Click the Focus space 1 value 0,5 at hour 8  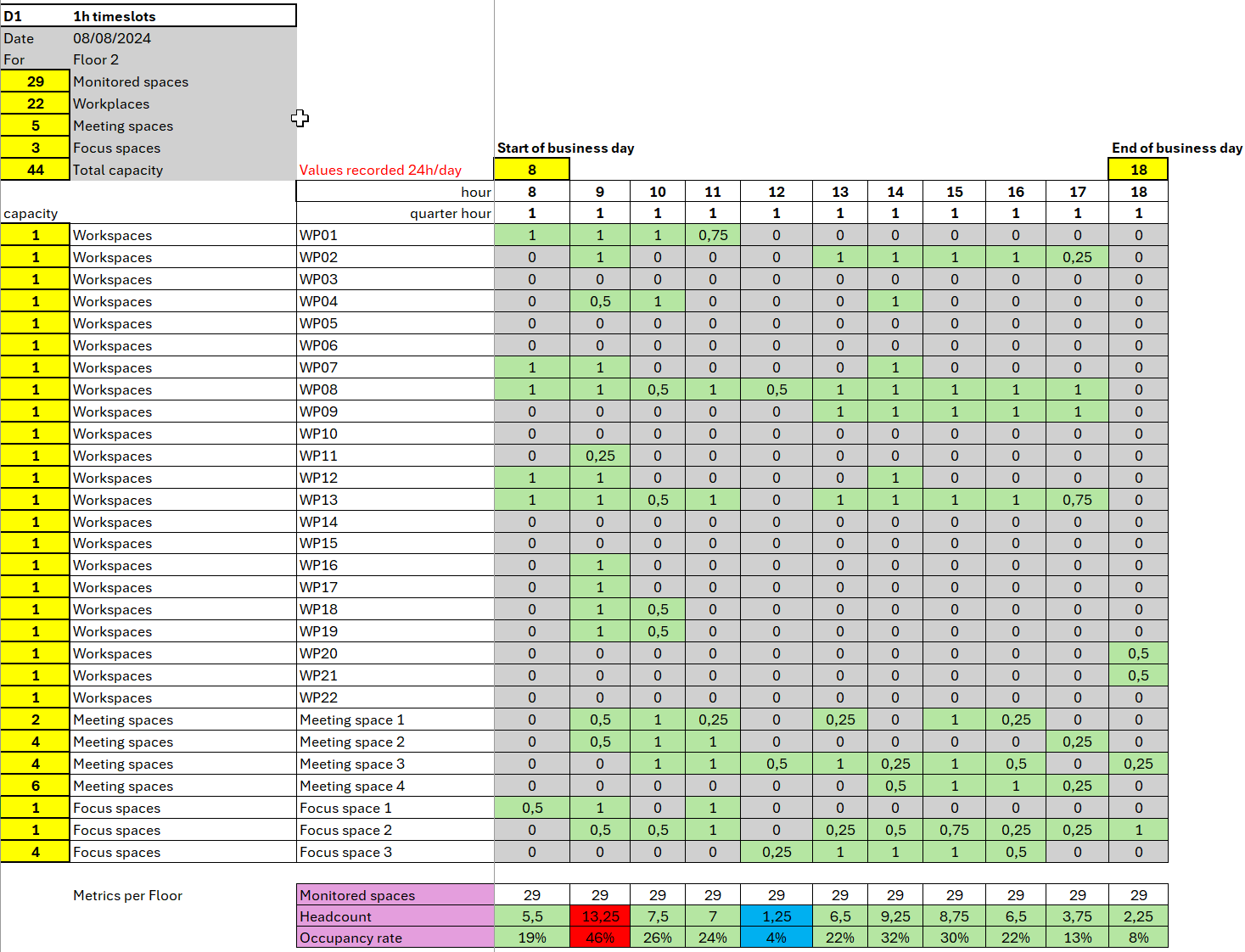click(x=532, y=808)
